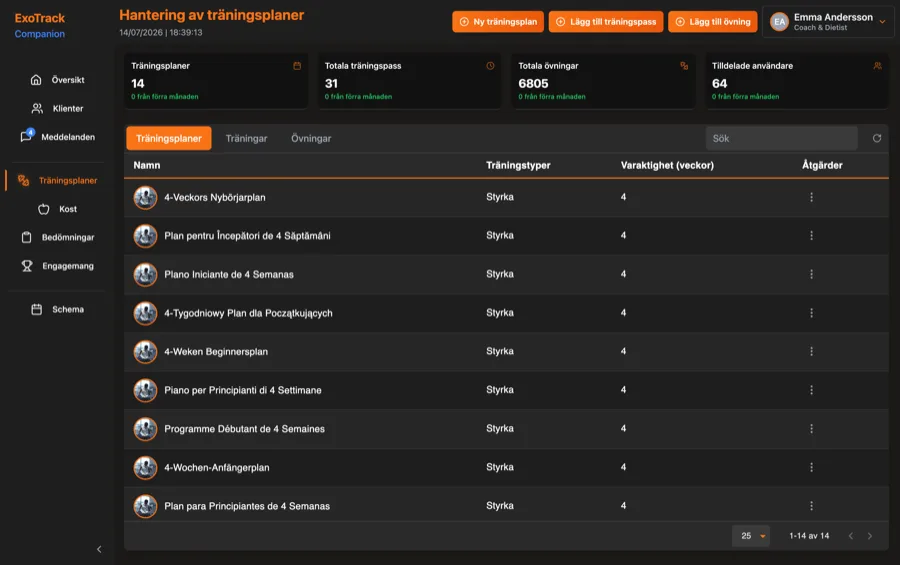The height and width of the screenshot is (565, 900).
Task: Expand Emma Andersson profile dropdown
Action: coord(882,22)
